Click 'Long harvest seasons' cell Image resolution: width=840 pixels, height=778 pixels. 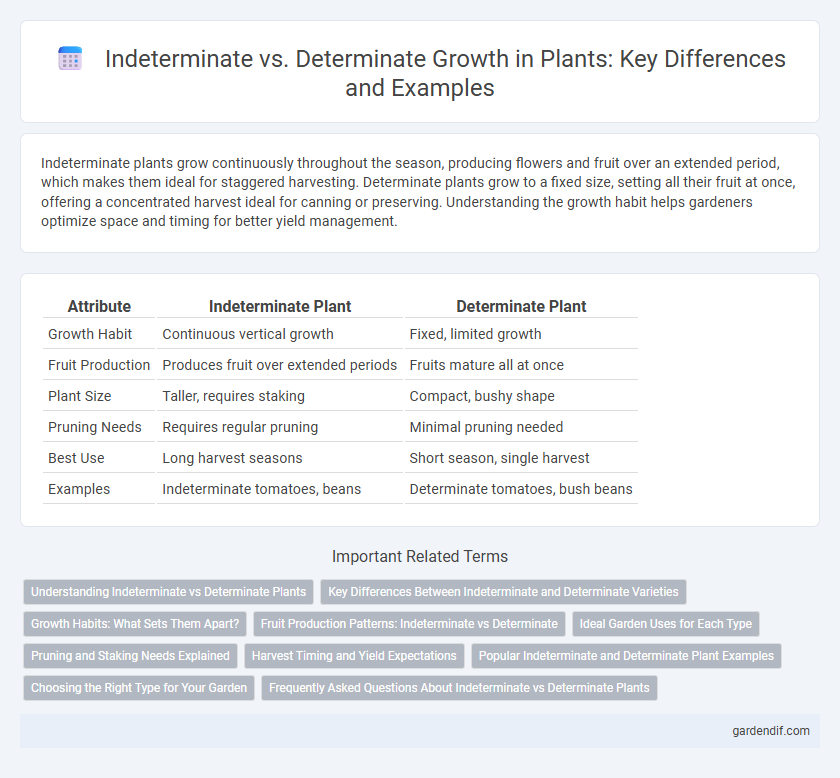pos(280,458)
